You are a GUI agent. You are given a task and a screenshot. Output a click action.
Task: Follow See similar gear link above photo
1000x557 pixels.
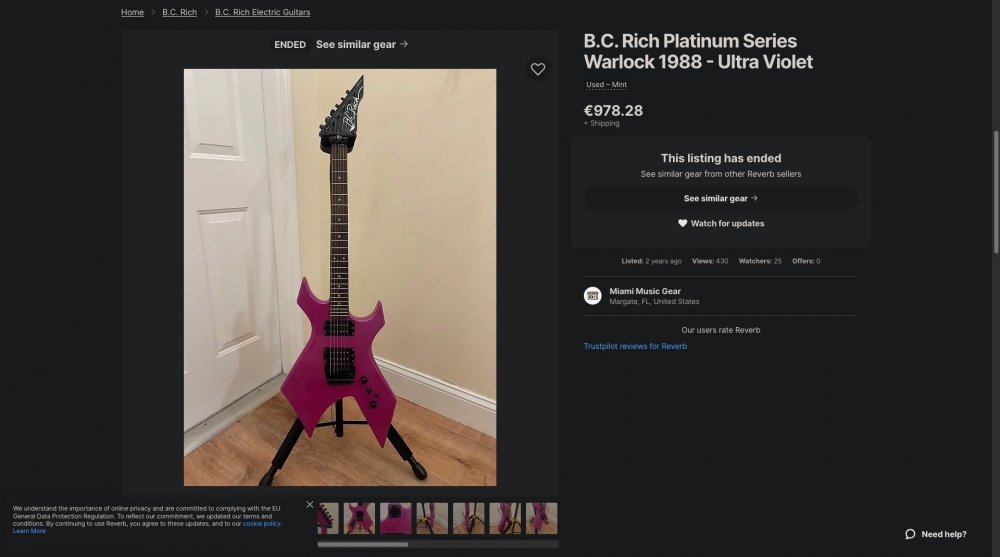[362, 44]
